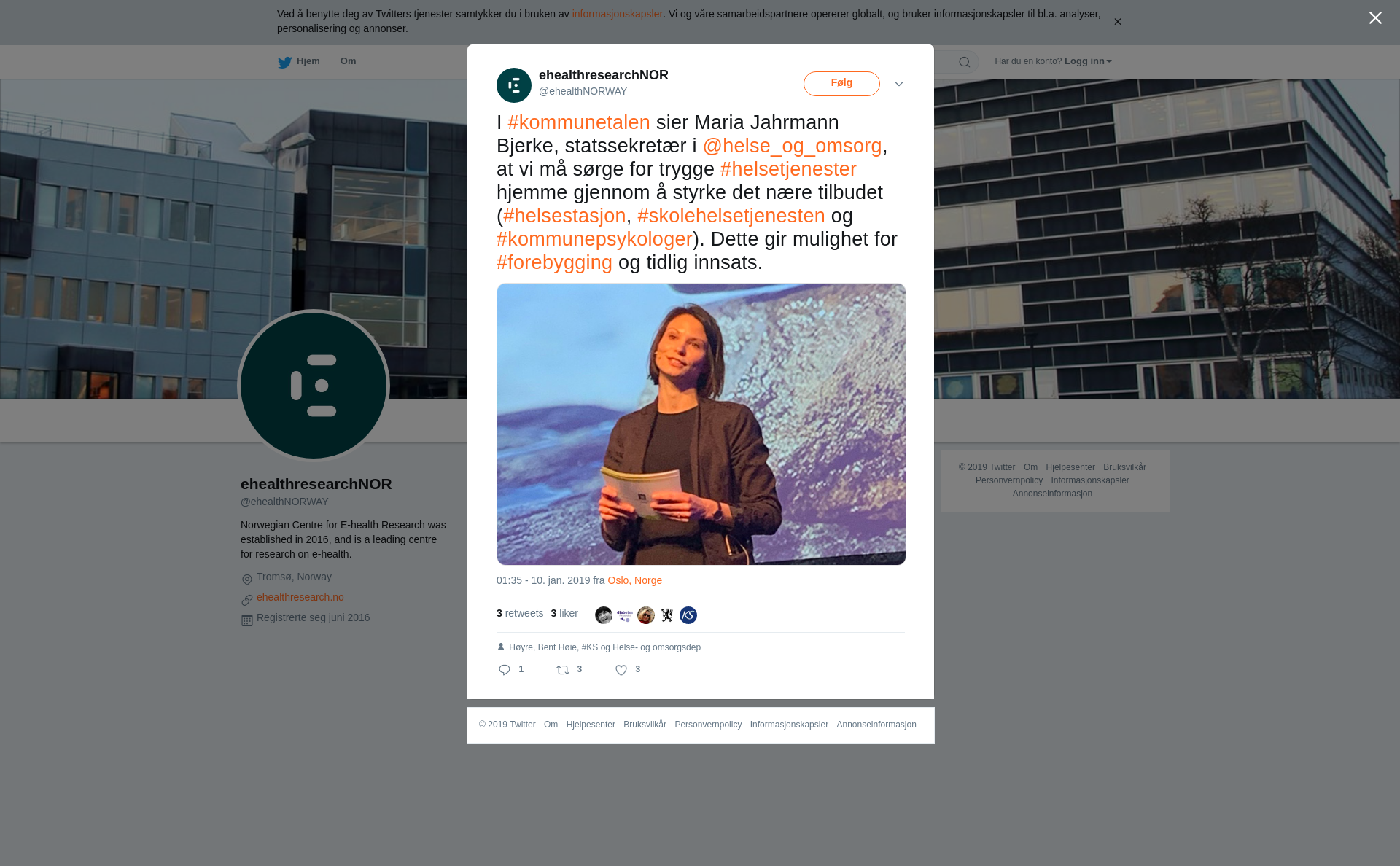This screenshot has height=866, width=1400.
Task: Dismiss the cookie notice banner
Action: click(x=1117, y=22)
